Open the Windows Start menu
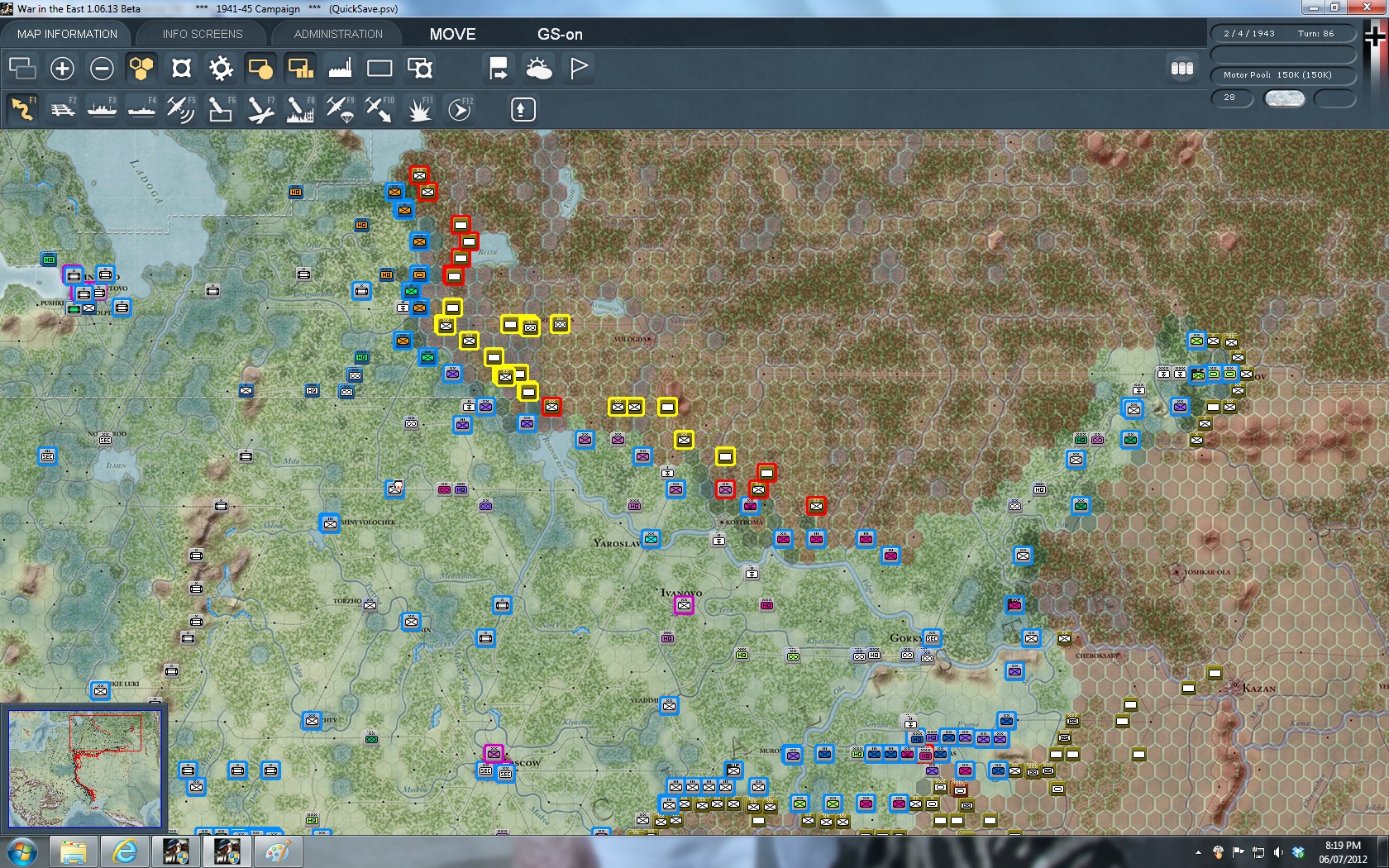 click(22, 851)
